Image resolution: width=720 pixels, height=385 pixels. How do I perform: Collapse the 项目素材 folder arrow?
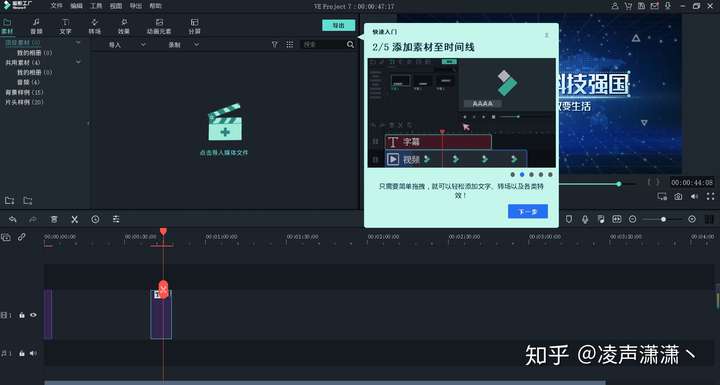point(78,42)
